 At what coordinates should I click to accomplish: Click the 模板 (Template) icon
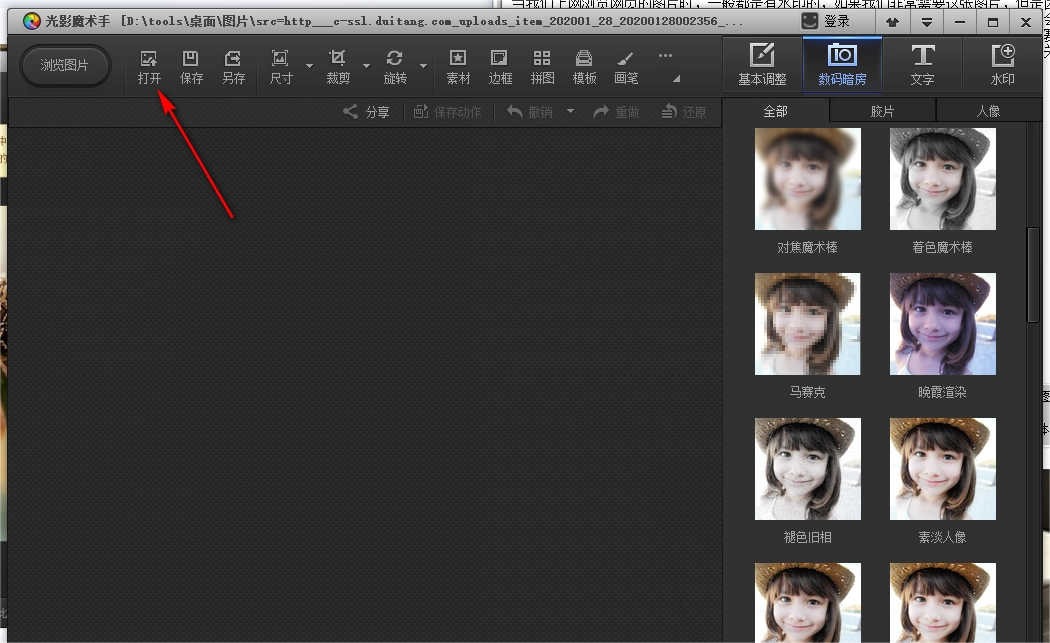[x=584, y=66]
